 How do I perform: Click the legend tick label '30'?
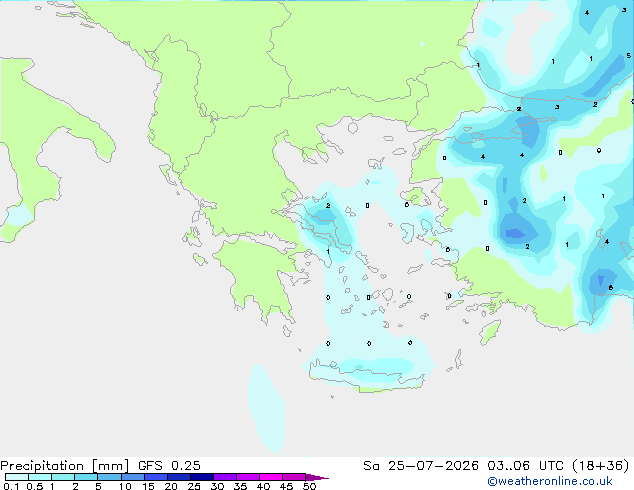pyautogui.click(x=217, y=486)
